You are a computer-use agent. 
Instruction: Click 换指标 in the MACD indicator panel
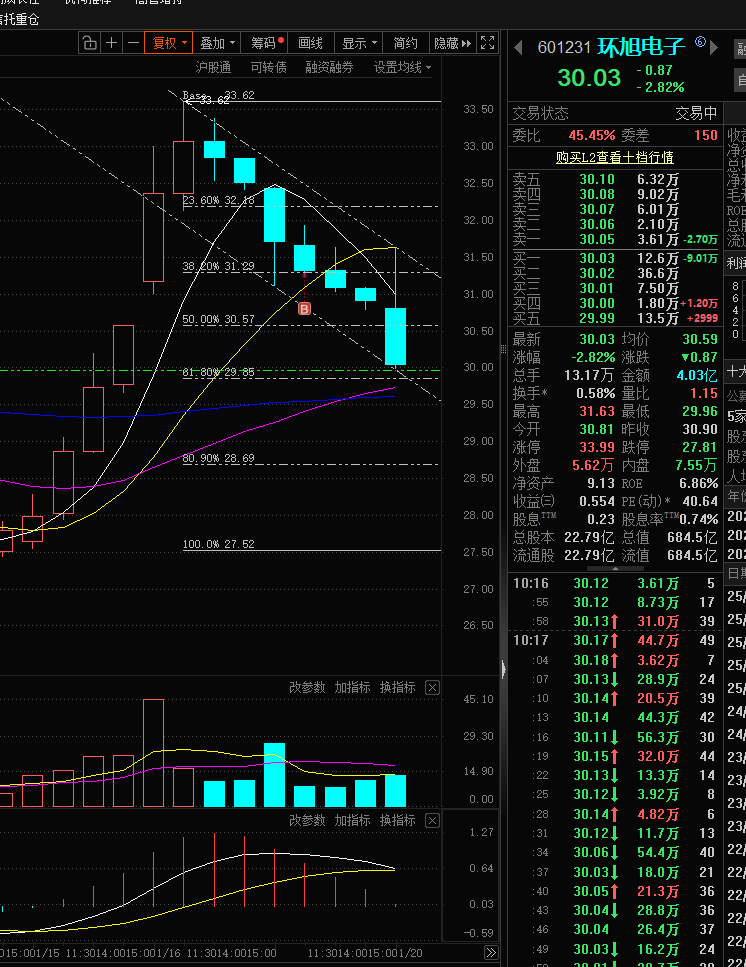tap(398, 821)
